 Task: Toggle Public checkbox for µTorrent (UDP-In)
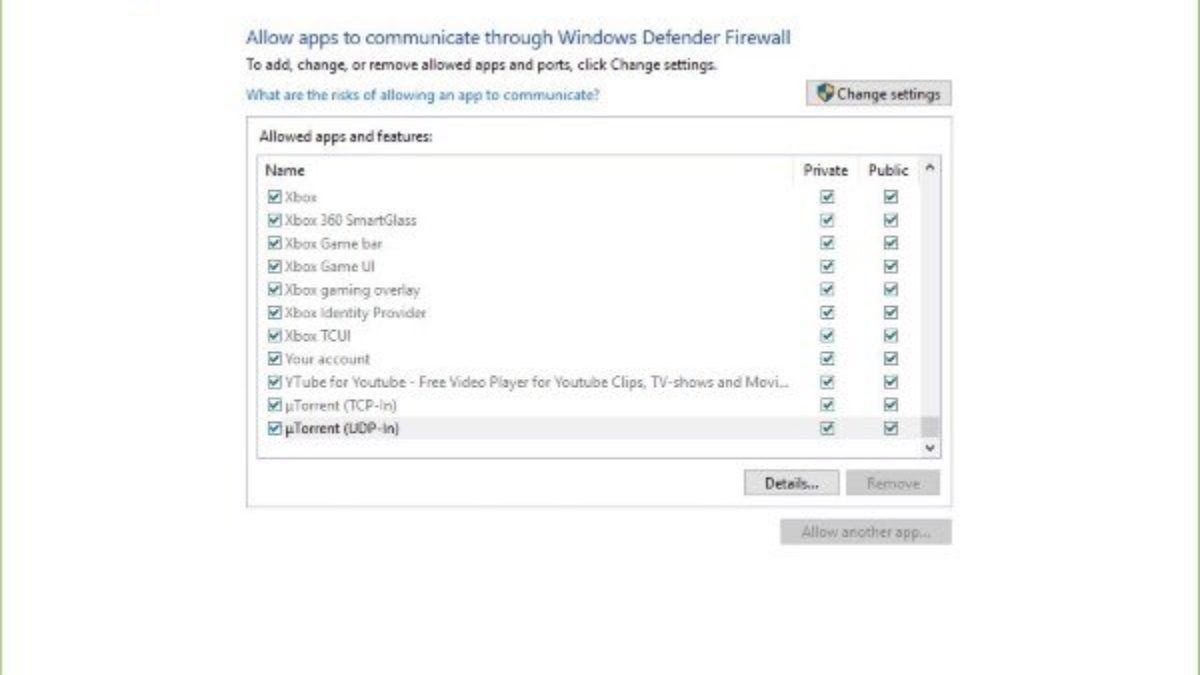[891, 428]
